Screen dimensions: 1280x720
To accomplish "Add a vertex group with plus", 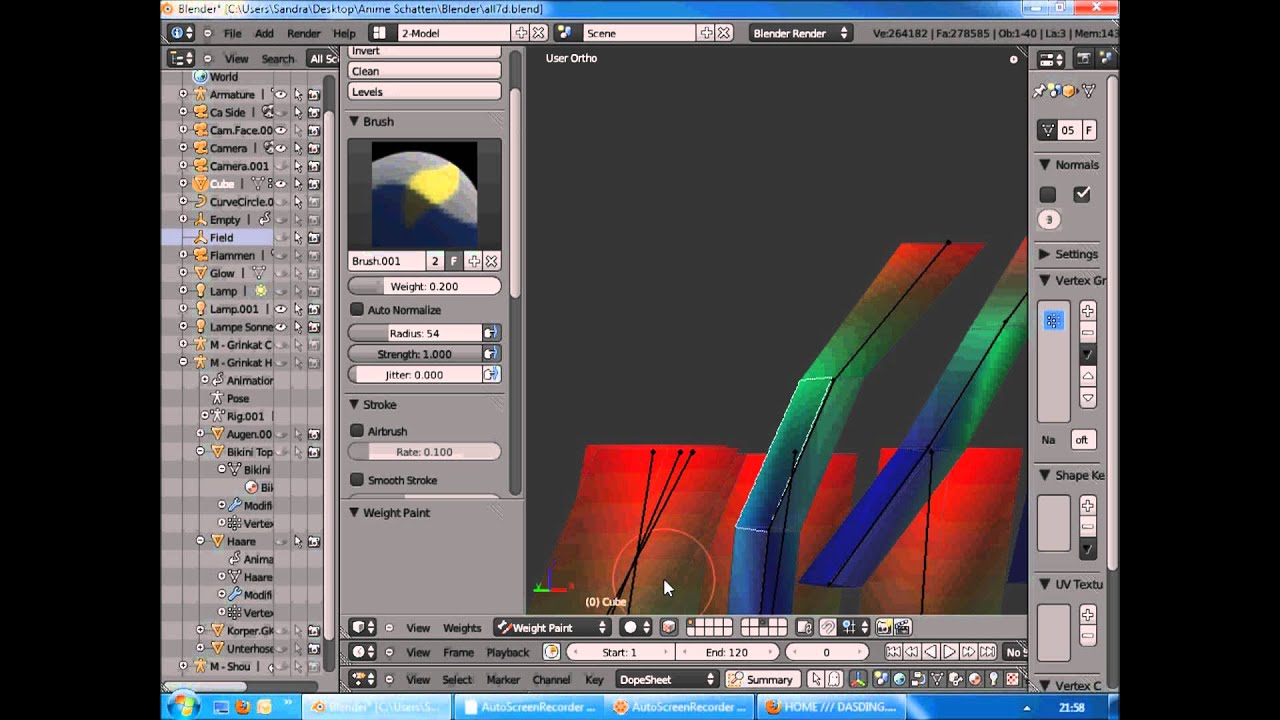I will pyautogui.click(x=1088, y=311).
